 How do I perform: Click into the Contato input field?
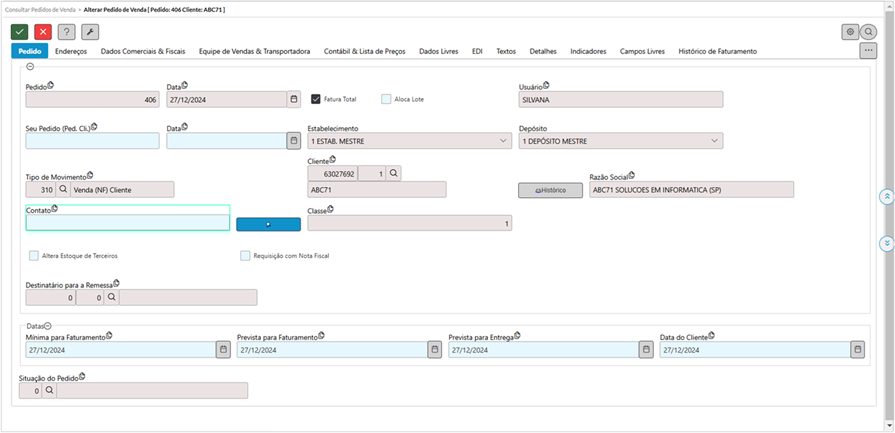[x=127, y=223]
